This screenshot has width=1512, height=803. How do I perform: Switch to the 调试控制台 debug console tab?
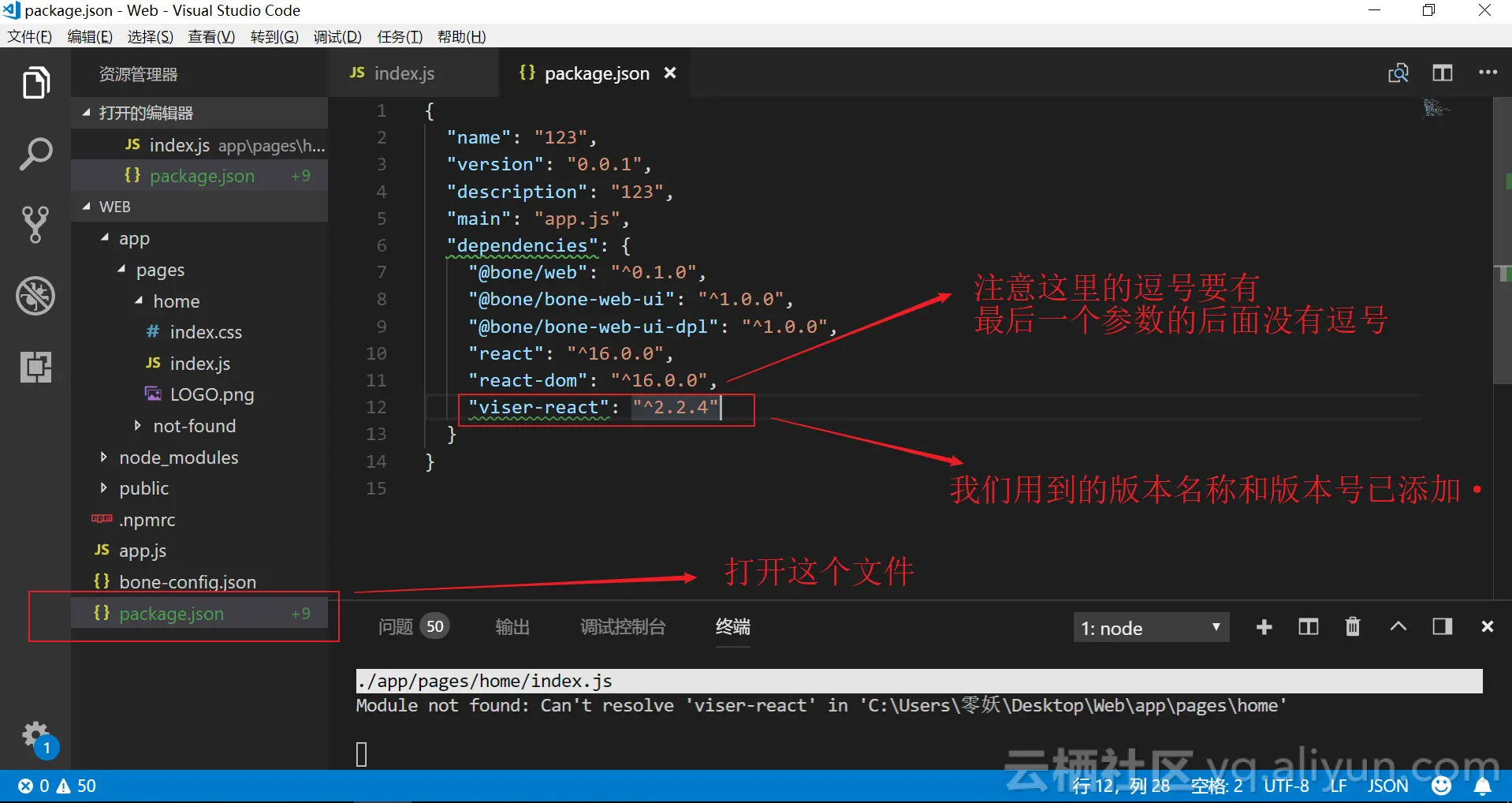623,627
